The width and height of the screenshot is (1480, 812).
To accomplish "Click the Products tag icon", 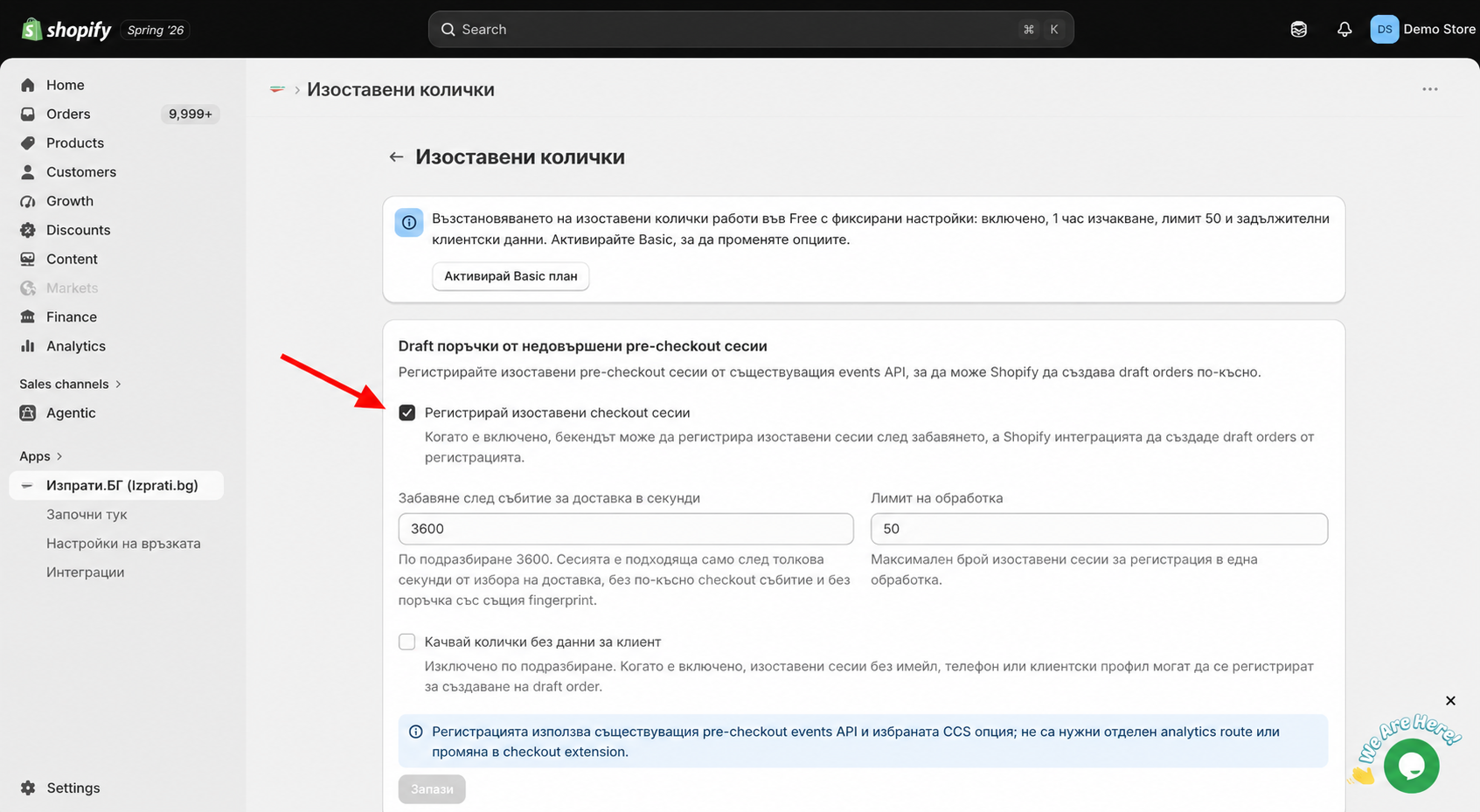I will point(28,142).
